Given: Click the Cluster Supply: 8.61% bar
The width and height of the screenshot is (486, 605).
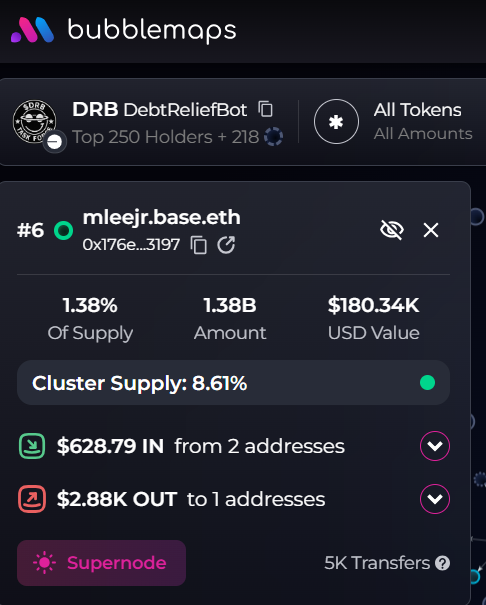Looking at the screenshot, I should [x=233, y=383].
